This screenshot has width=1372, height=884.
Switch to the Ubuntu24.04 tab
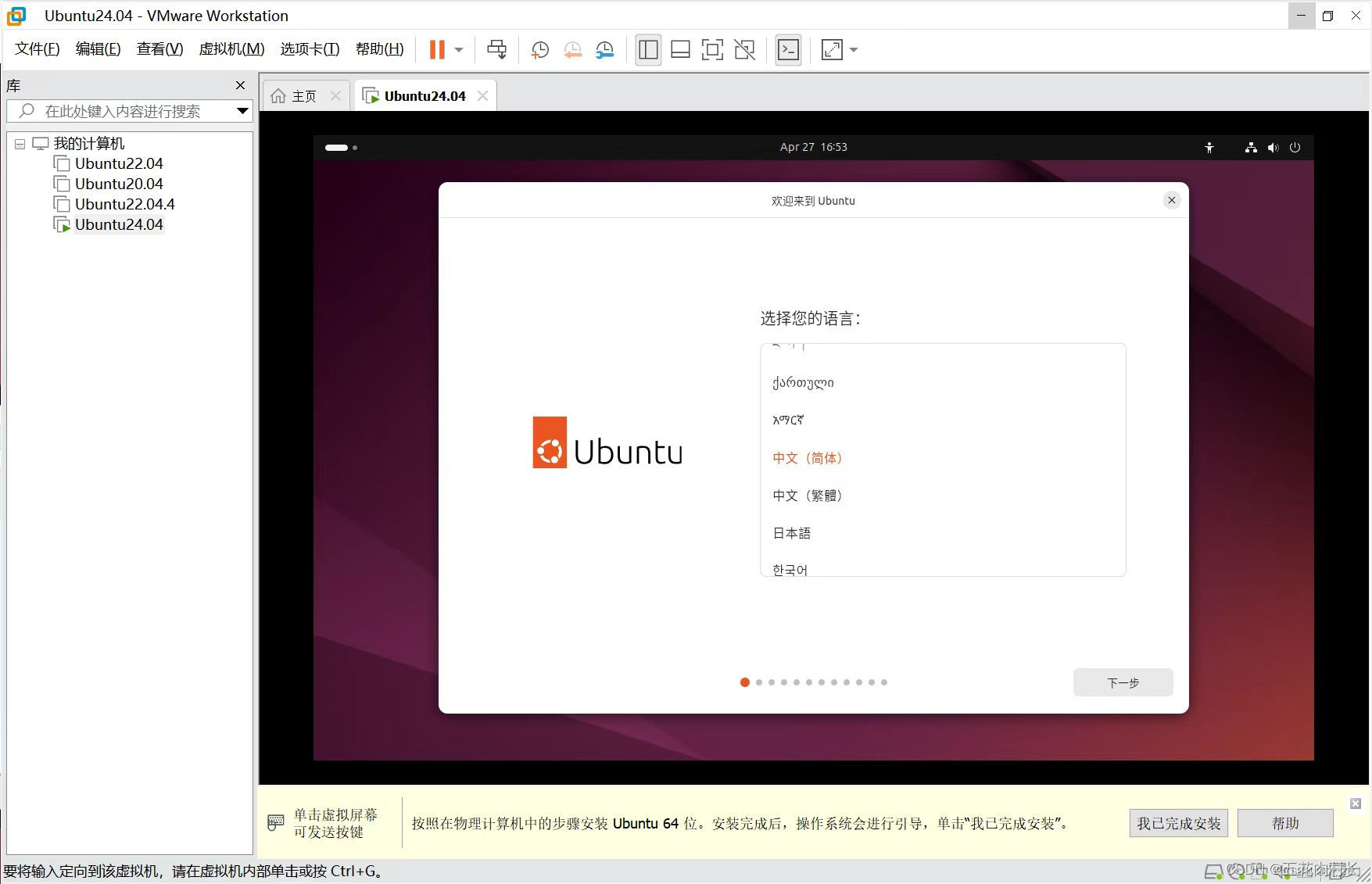(424, 95)
